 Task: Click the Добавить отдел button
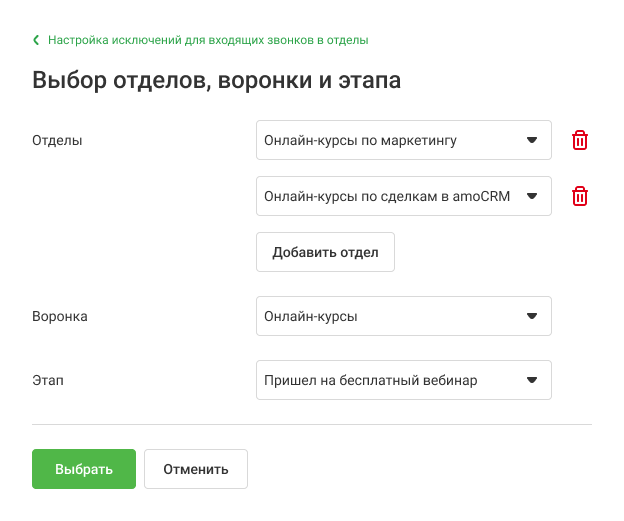coord(325,252)
